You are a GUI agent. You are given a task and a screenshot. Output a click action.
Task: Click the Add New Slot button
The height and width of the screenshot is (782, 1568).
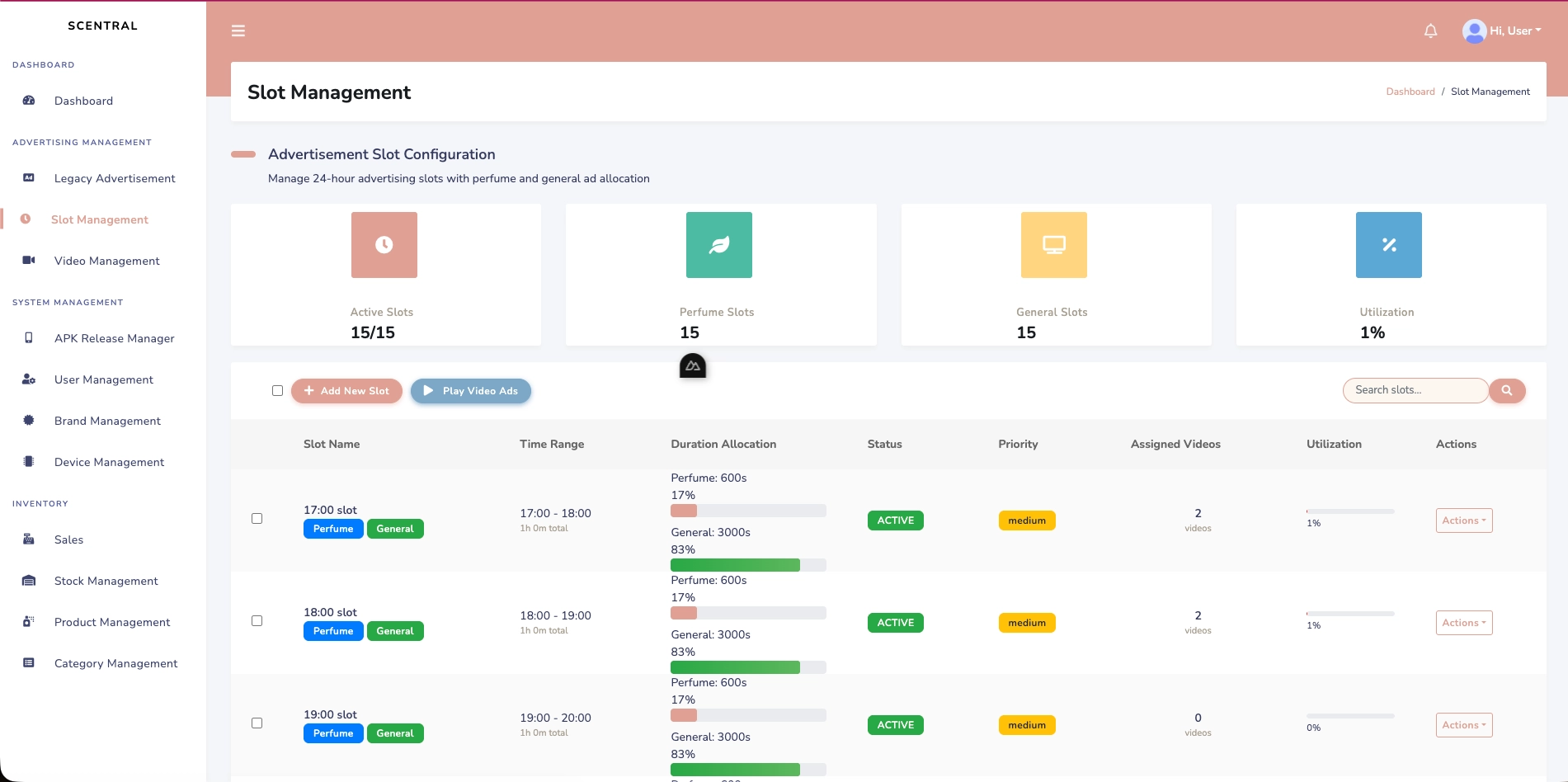pyautogui.click(x=346, y=390)
